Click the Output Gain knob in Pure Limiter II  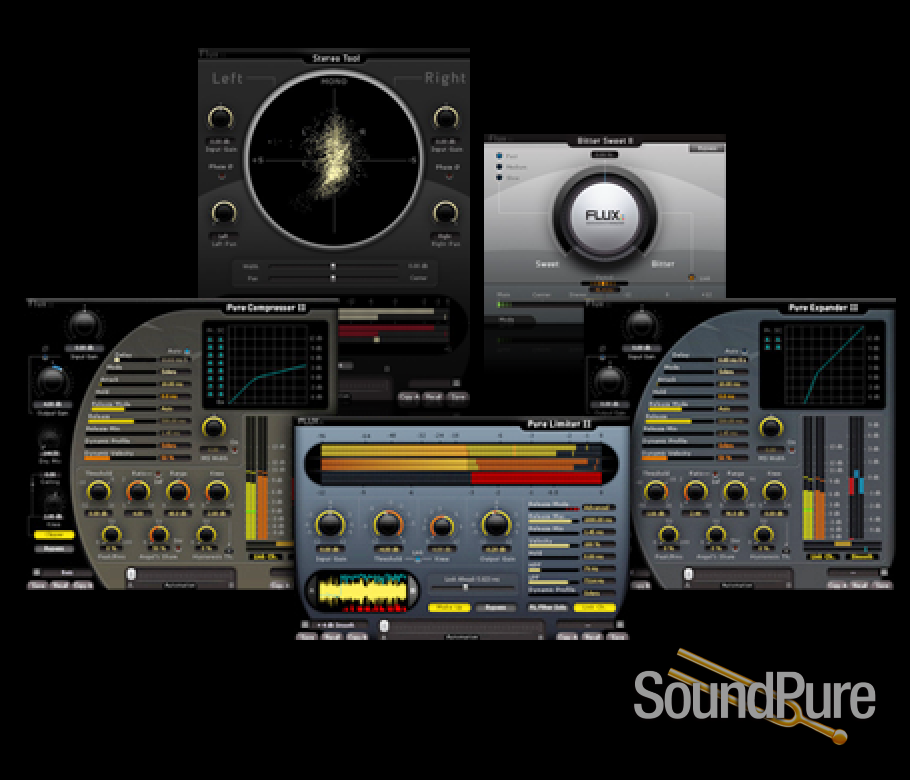click(497, 525)
